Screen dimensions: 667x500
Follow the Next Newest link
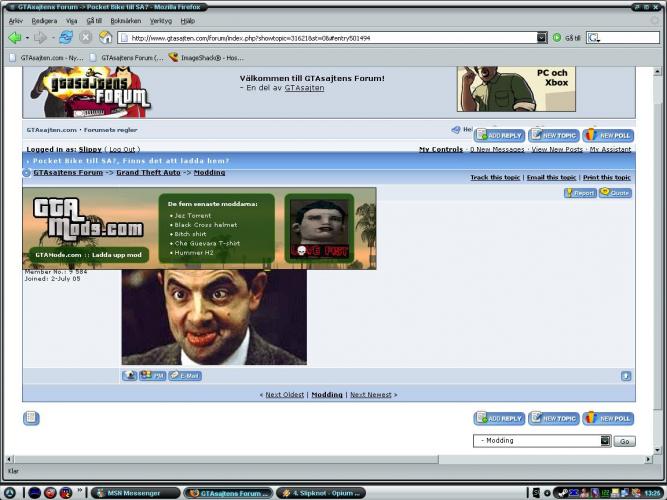(x=371, y=395)
